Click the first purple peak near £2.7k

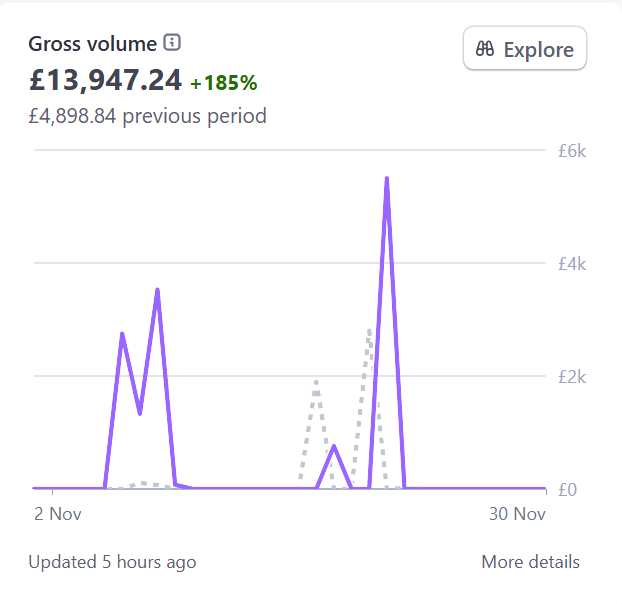[x=122, y=334]
